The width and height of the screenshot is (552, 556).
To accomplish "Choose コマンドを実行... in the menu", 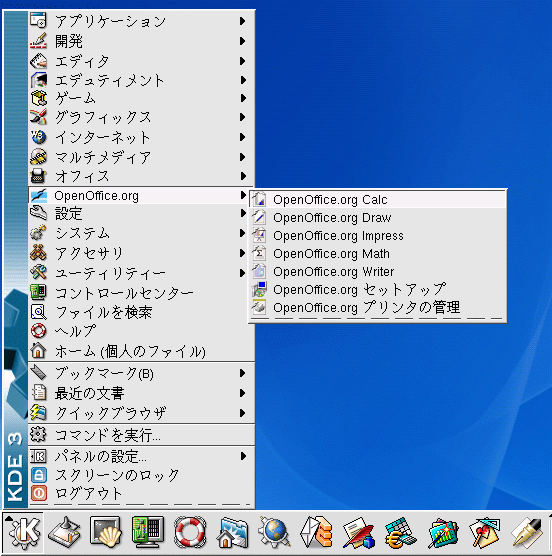I will tap(141, 435).
